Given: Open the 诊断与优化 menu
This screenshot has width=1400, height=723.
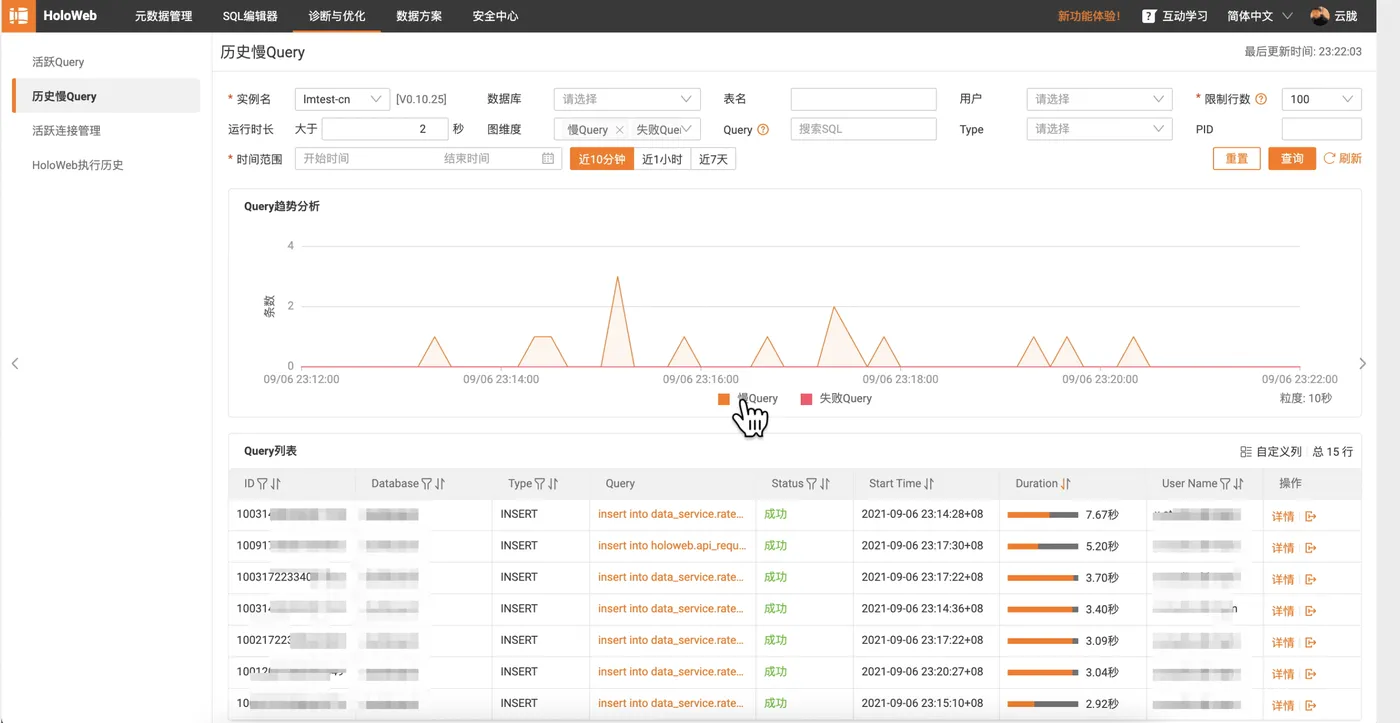Looking at the screenshot, I should [337, 16].
